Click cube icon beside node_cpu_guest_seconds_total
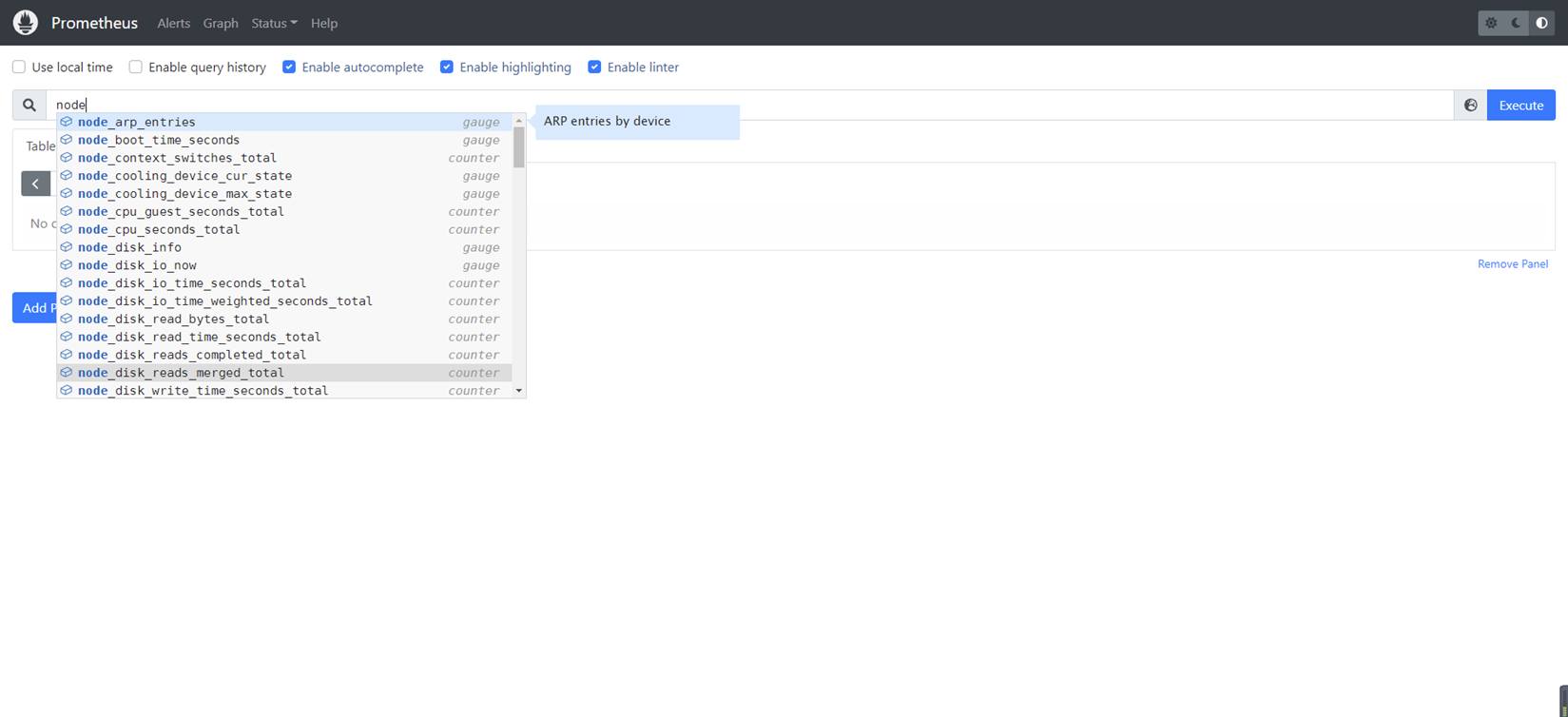 click(67, 211)
